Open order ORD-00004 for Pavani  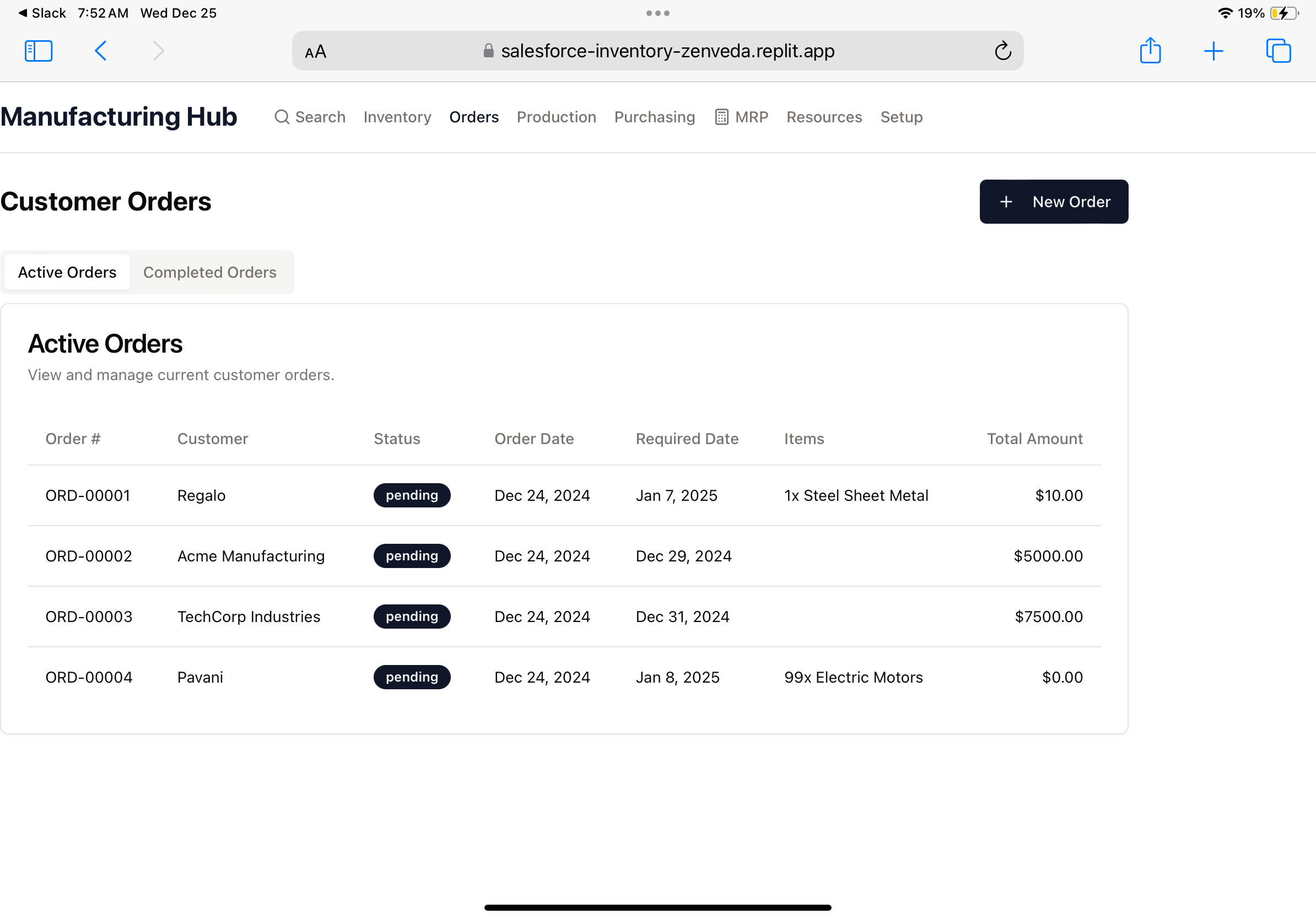tap(89, 677)
